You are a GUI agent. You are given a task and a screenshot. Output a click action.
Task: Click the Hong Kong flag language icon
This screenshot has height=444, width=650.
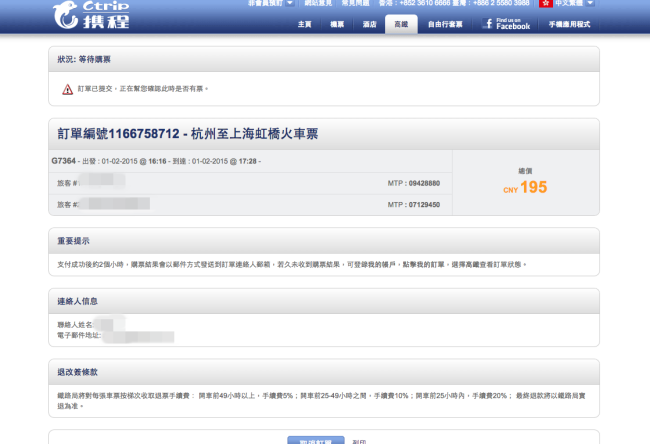pos(546,3)
